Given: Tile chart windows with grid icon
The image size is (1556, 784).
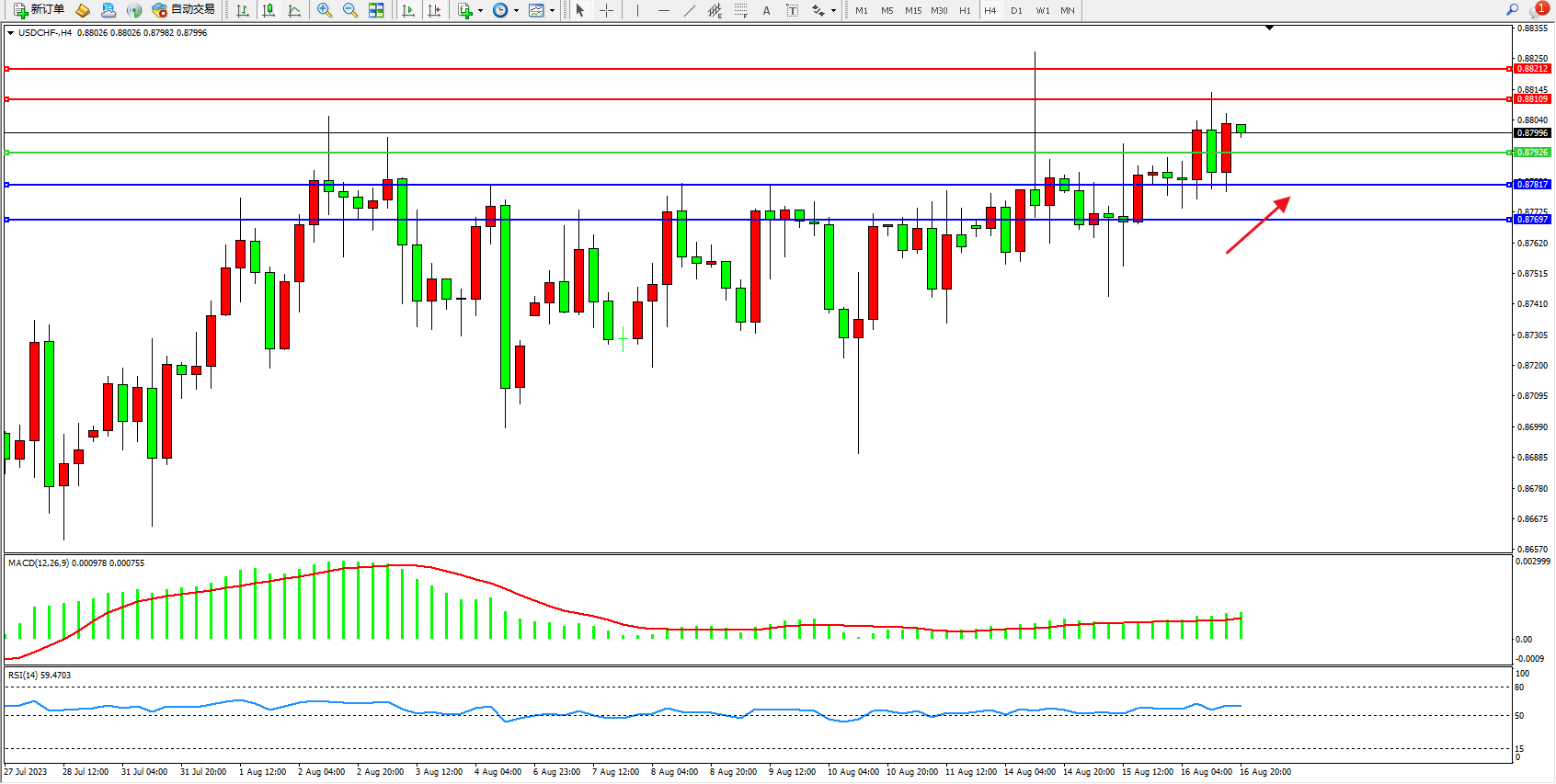Looking at the screenshot, I should coord(376,10).
